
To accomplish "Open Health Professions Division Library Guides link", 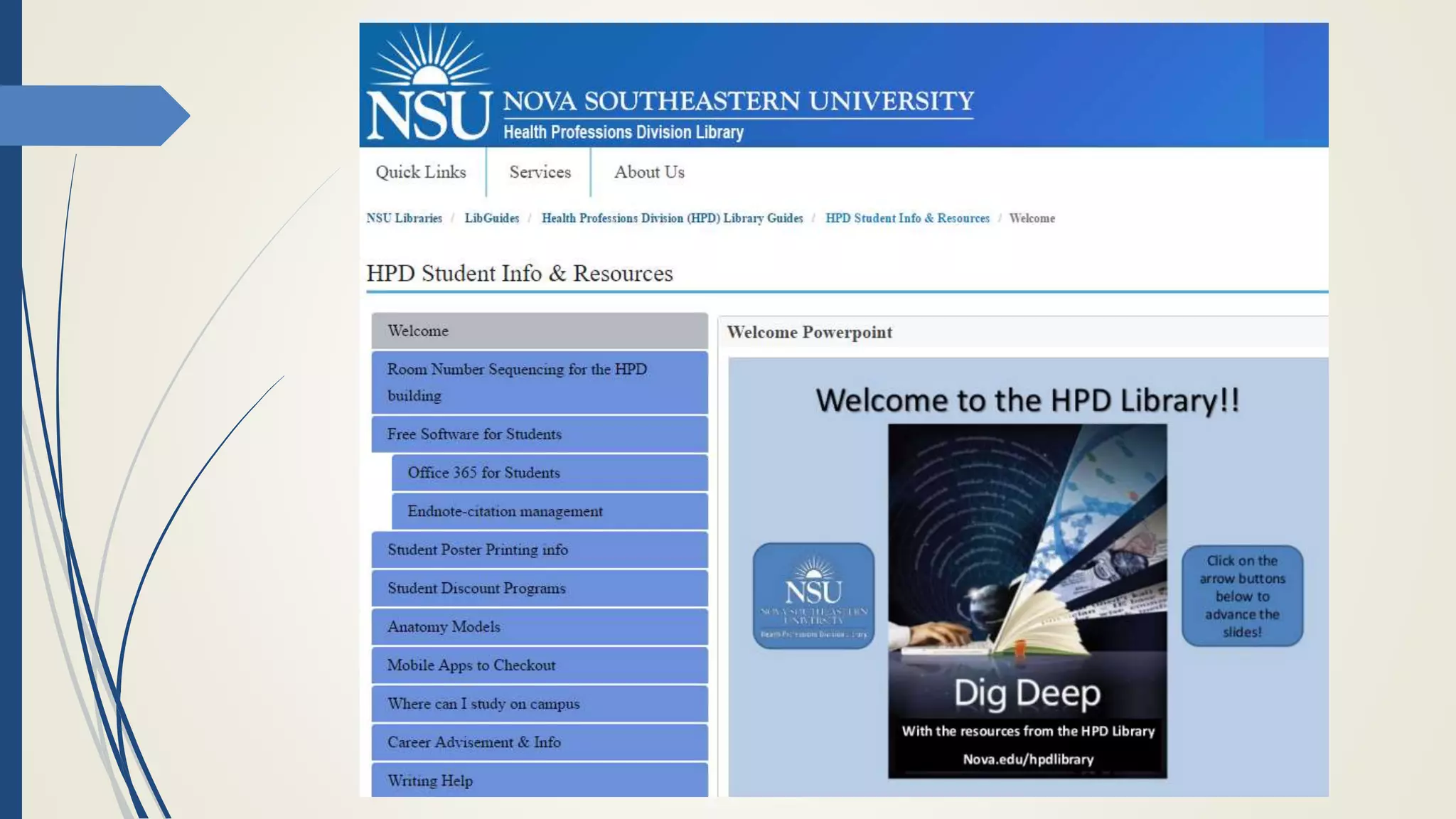I will click(x=672, y=218).
